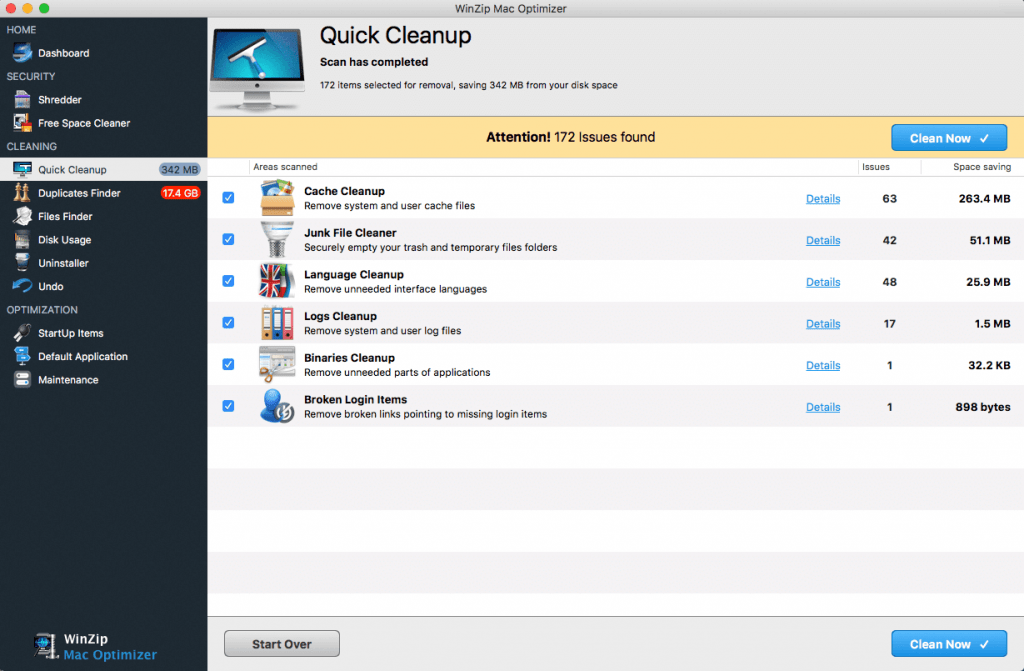The width and height of the screenshot is (1024, 671).
Task: Click the Undo arrow icon
Action: tap(22, 287)
